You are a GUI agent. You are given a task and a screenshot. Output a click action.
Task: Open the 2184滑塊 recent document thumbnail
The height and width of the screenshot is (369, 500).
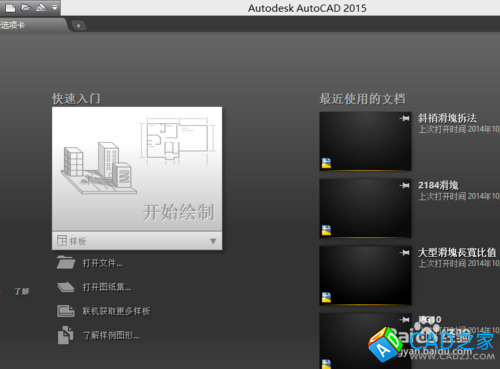tap(365, 208)
